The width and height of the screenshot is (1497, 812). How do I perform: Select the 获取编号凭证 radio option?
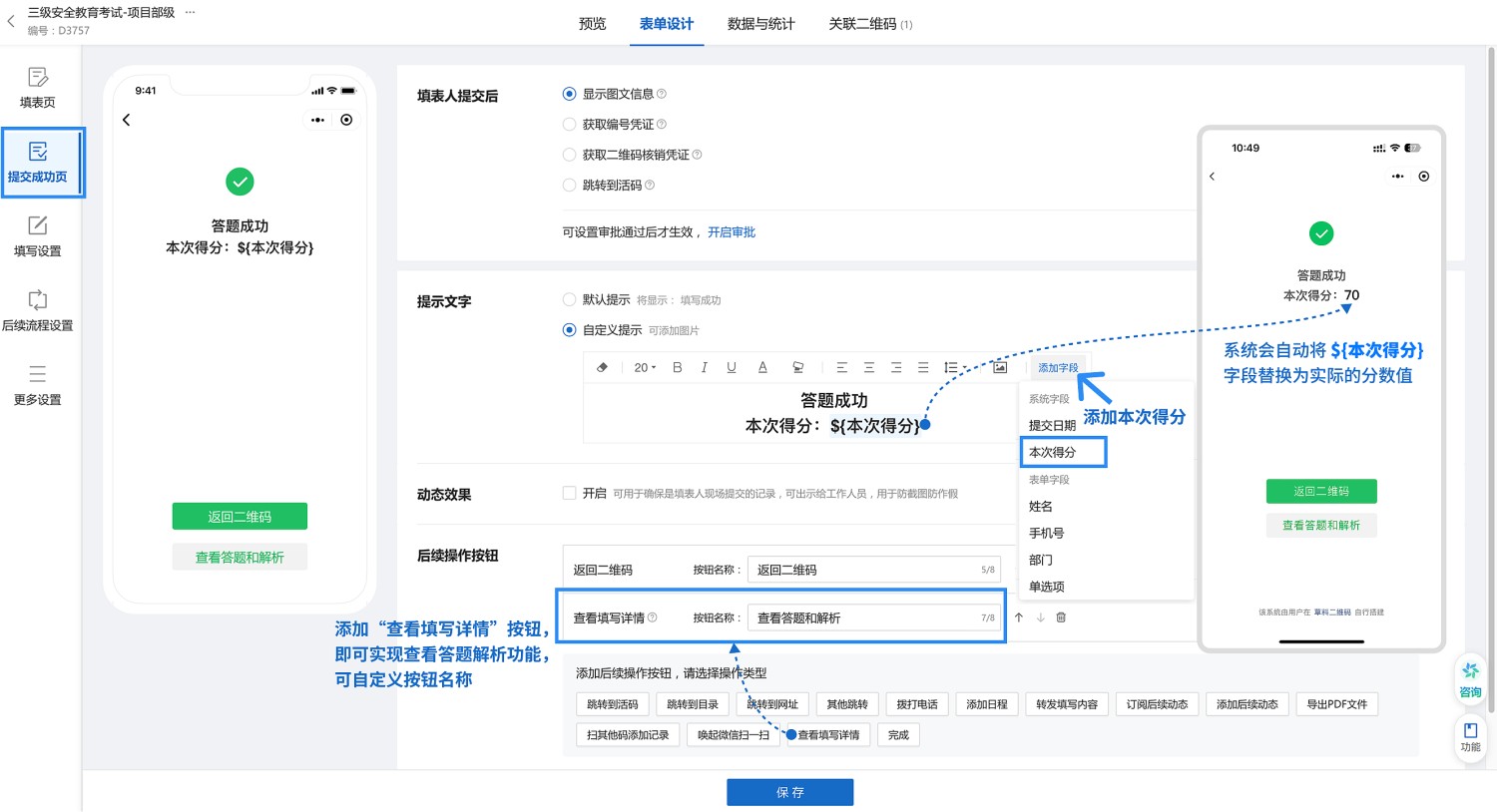click(x=570, y=125)
